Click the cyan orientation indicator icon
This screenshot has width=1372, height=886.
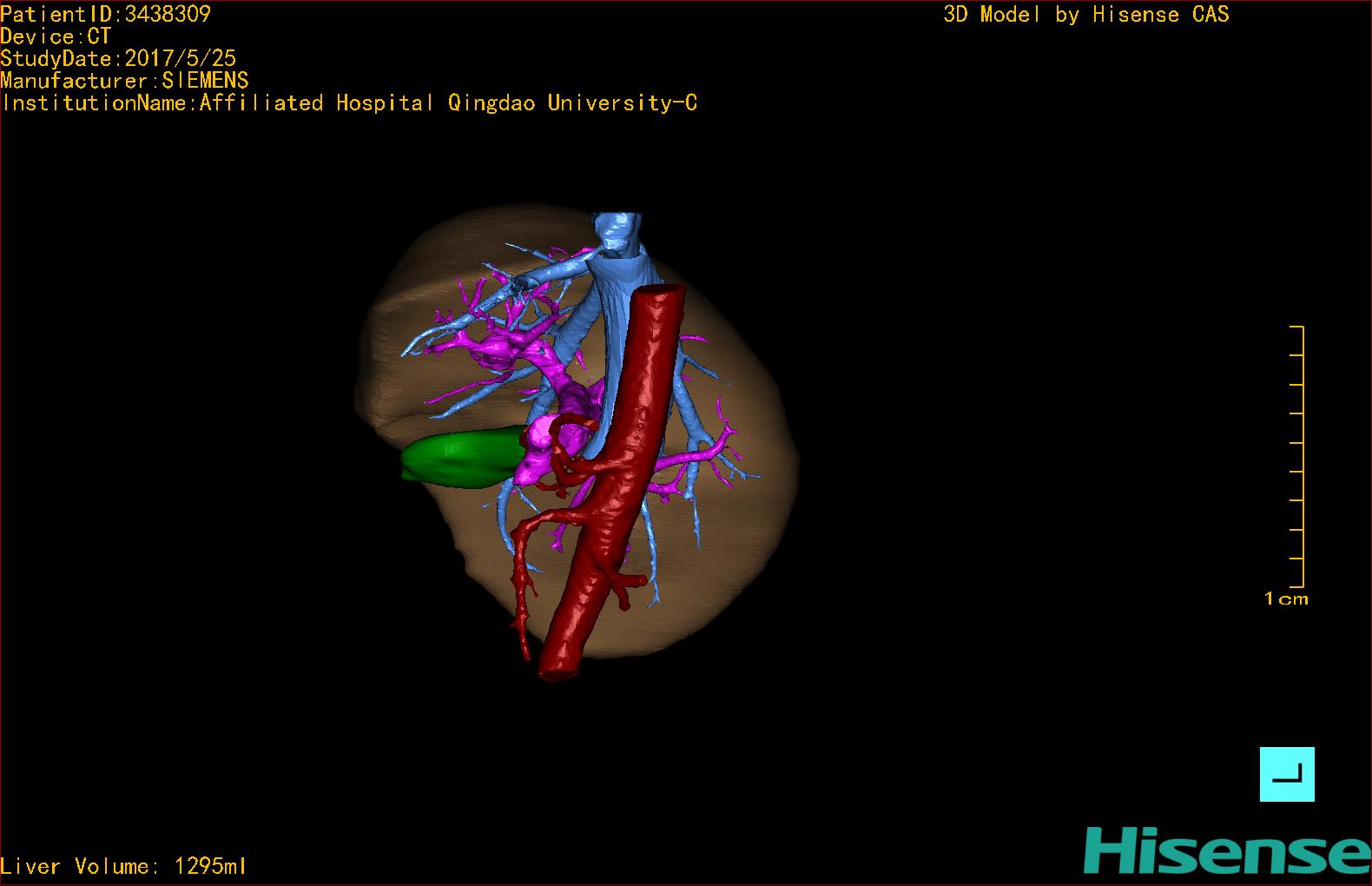[1287, 774]
